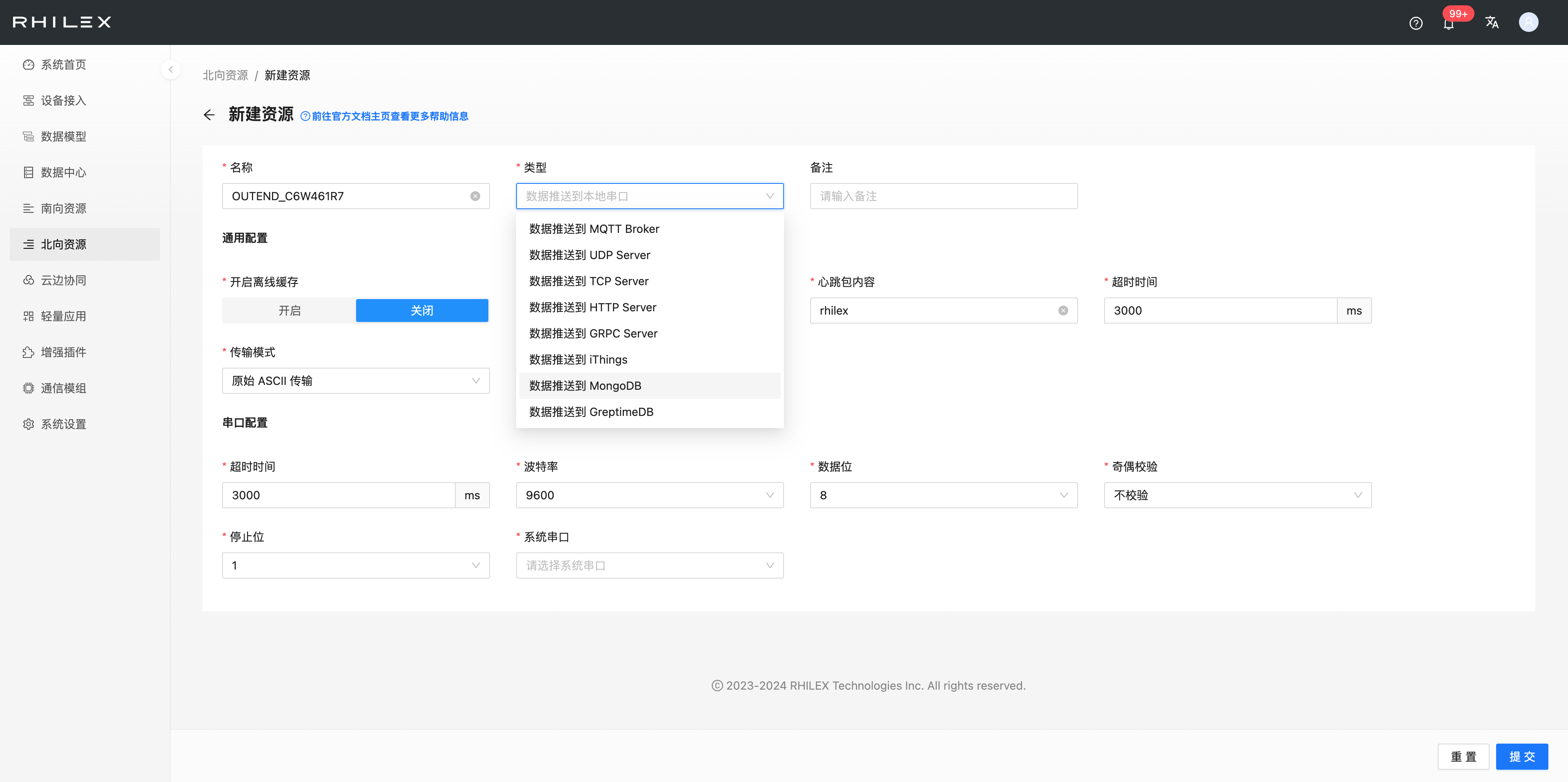Screen dimensions: 1568x782
Task: Open the 传输模式 dropdown
Action: pyautogui.click(x=356, y=380)
